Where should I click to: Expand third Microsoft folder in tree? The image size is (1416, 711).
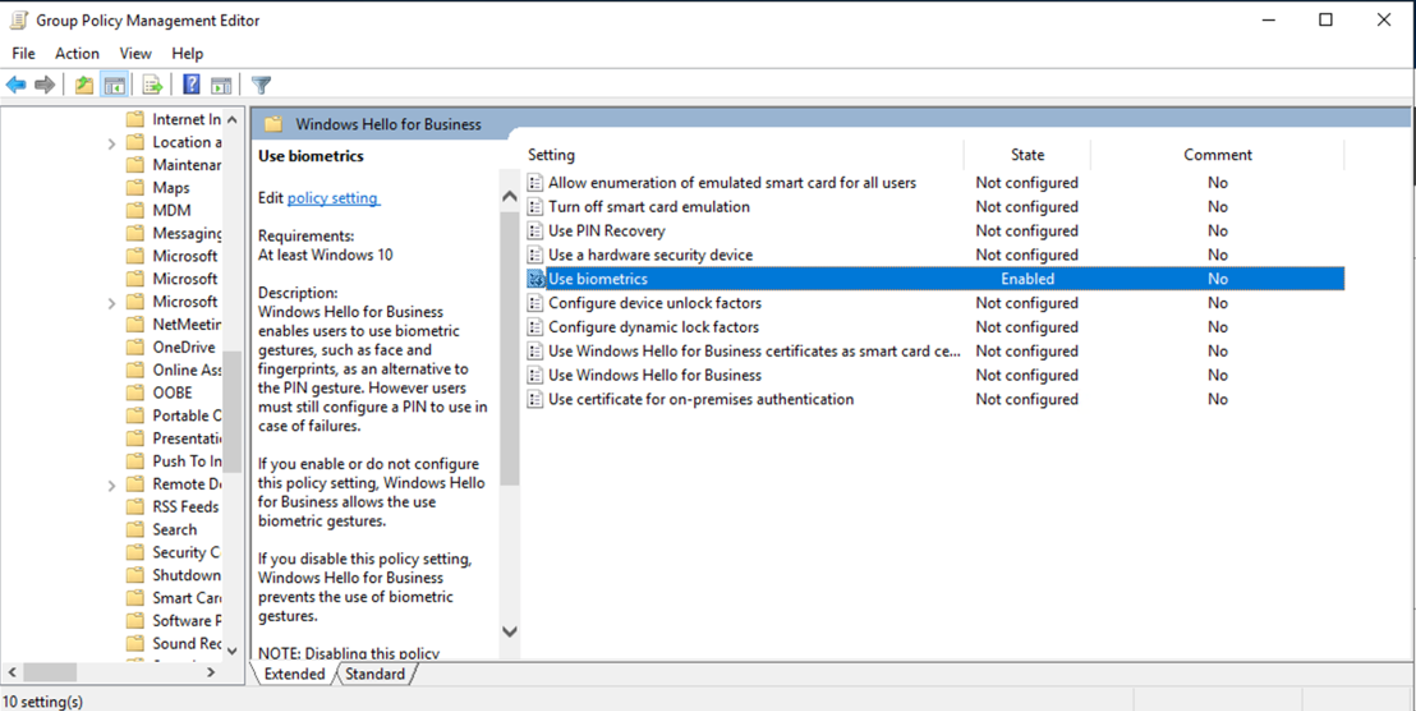point(112,302)
